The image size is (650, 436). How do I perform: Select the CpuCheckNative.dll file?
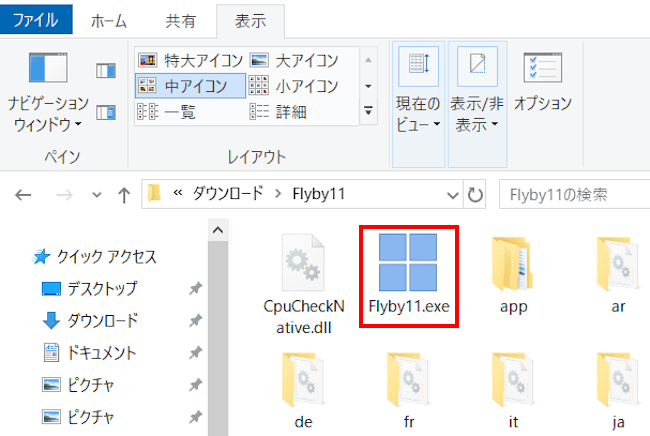coord(304,284)
